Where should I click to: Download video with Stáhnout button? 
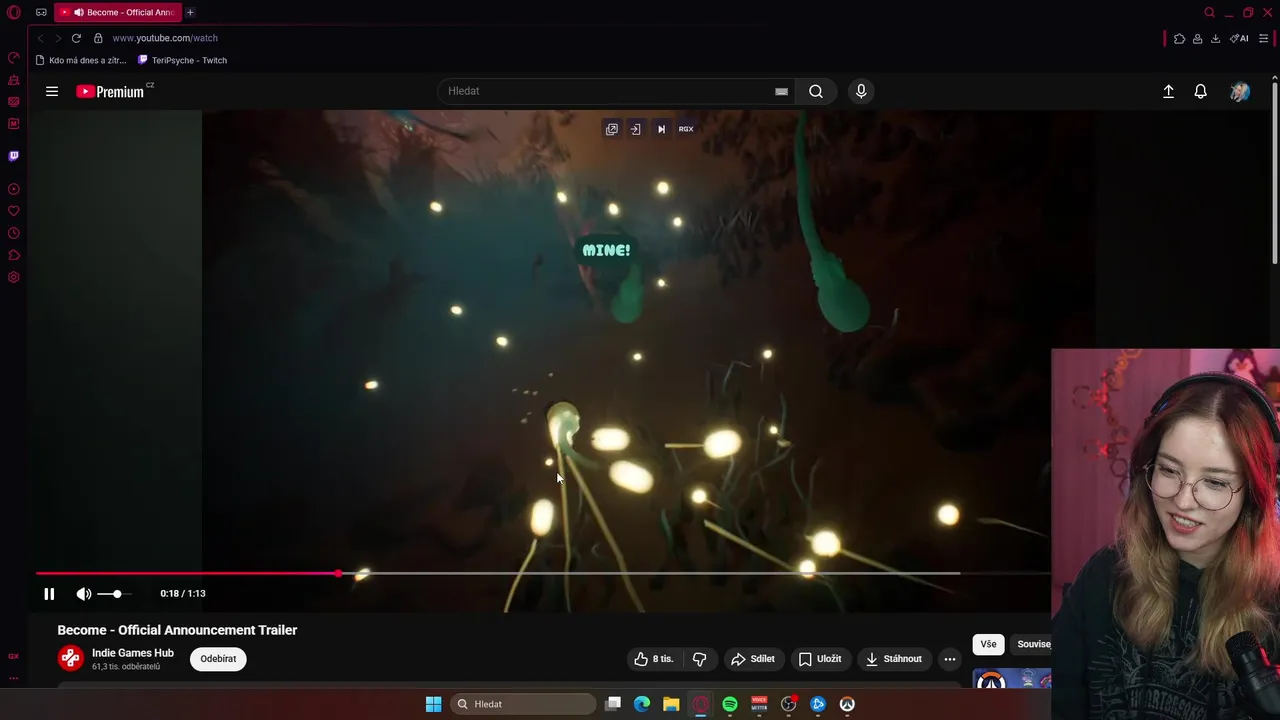894,659
